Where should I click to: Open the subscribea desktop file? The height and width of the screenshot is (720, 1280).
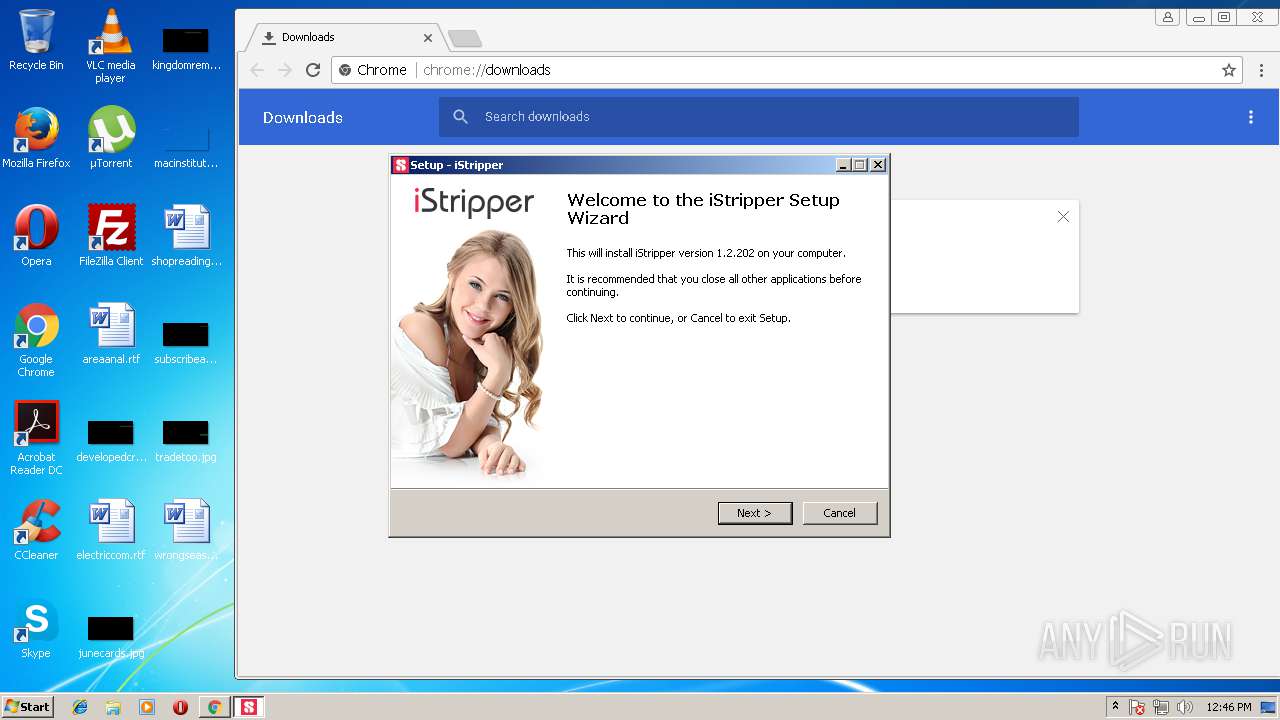186,343
